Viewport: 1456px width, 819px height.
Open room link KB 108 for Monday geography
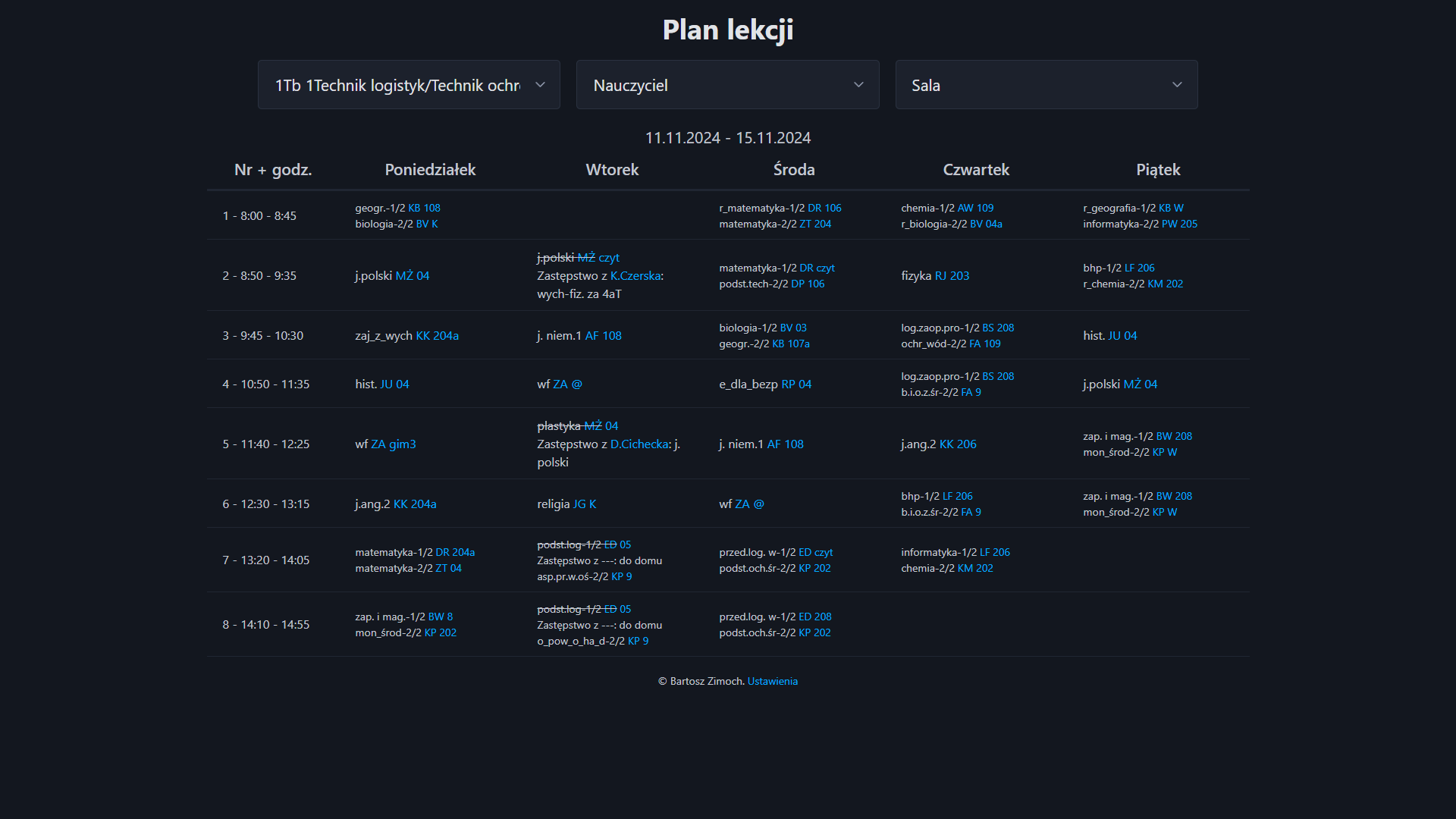pyautogui.click(x=423, y=208)
